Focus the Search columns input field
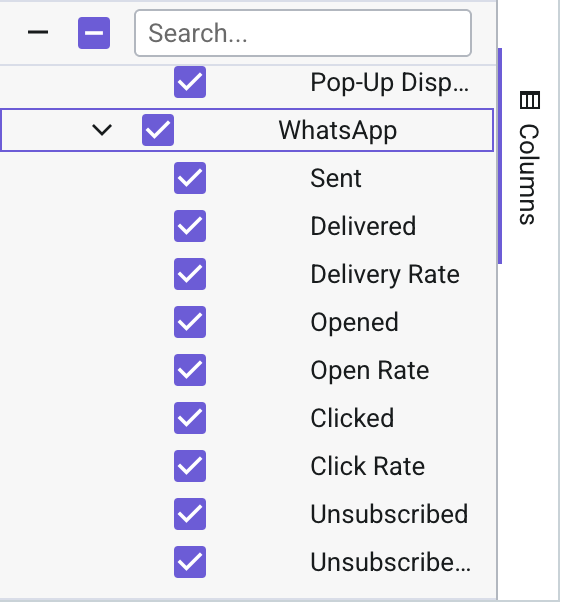This screenshot has width=562, height=606. [303, 33]
